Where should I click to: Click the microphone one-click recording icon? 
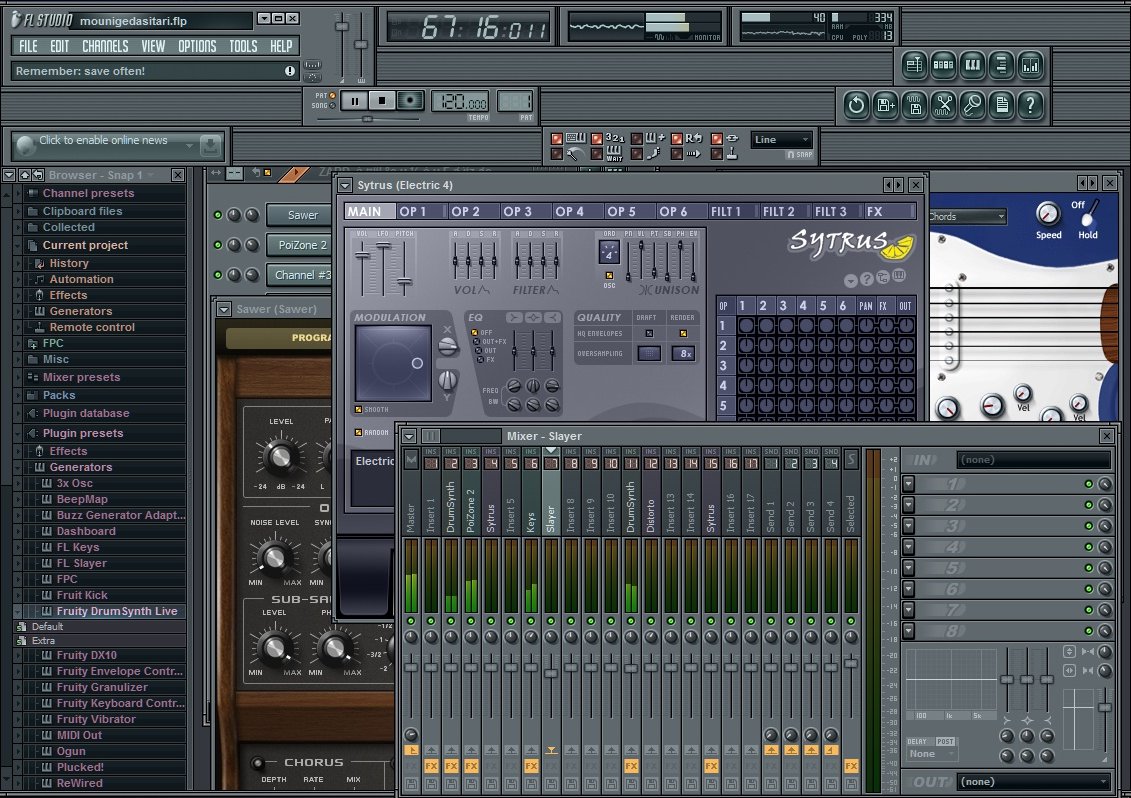972,105
